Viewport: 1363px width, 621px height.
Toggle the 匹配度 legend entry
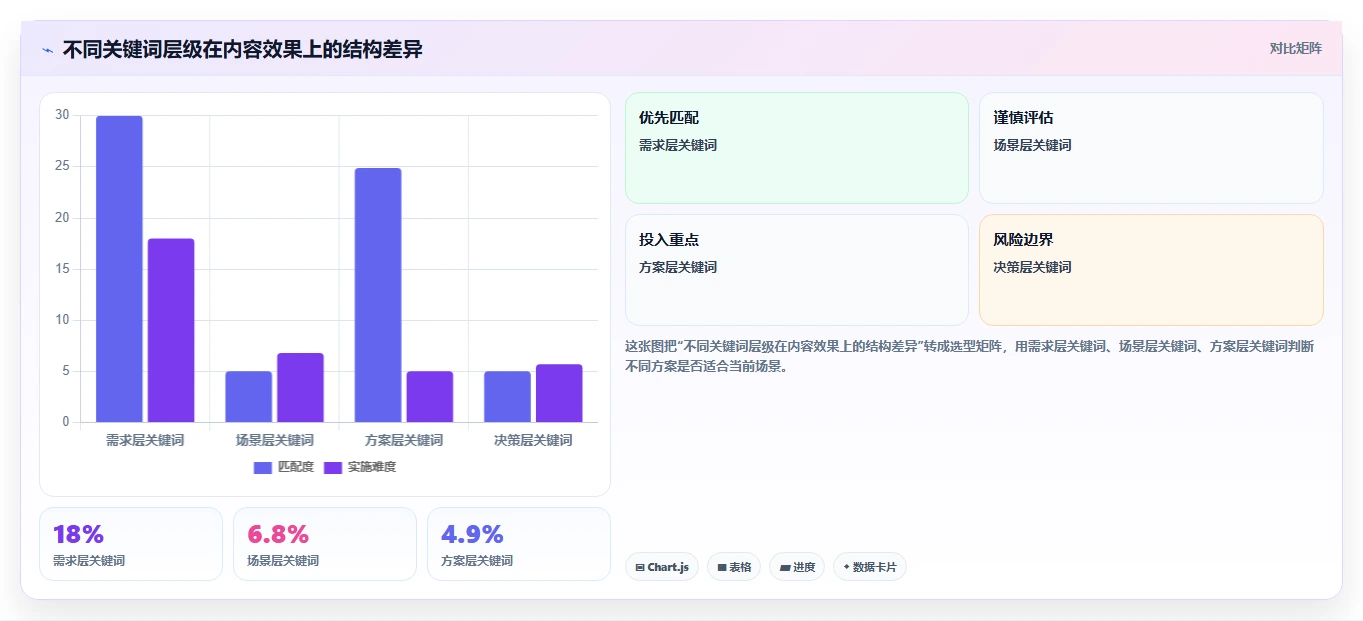[284, 467]
